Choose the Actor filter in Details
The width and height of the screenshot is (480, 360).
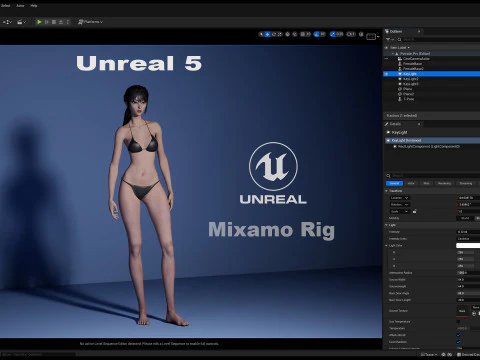pyautogui.click(x=411, y=183)
